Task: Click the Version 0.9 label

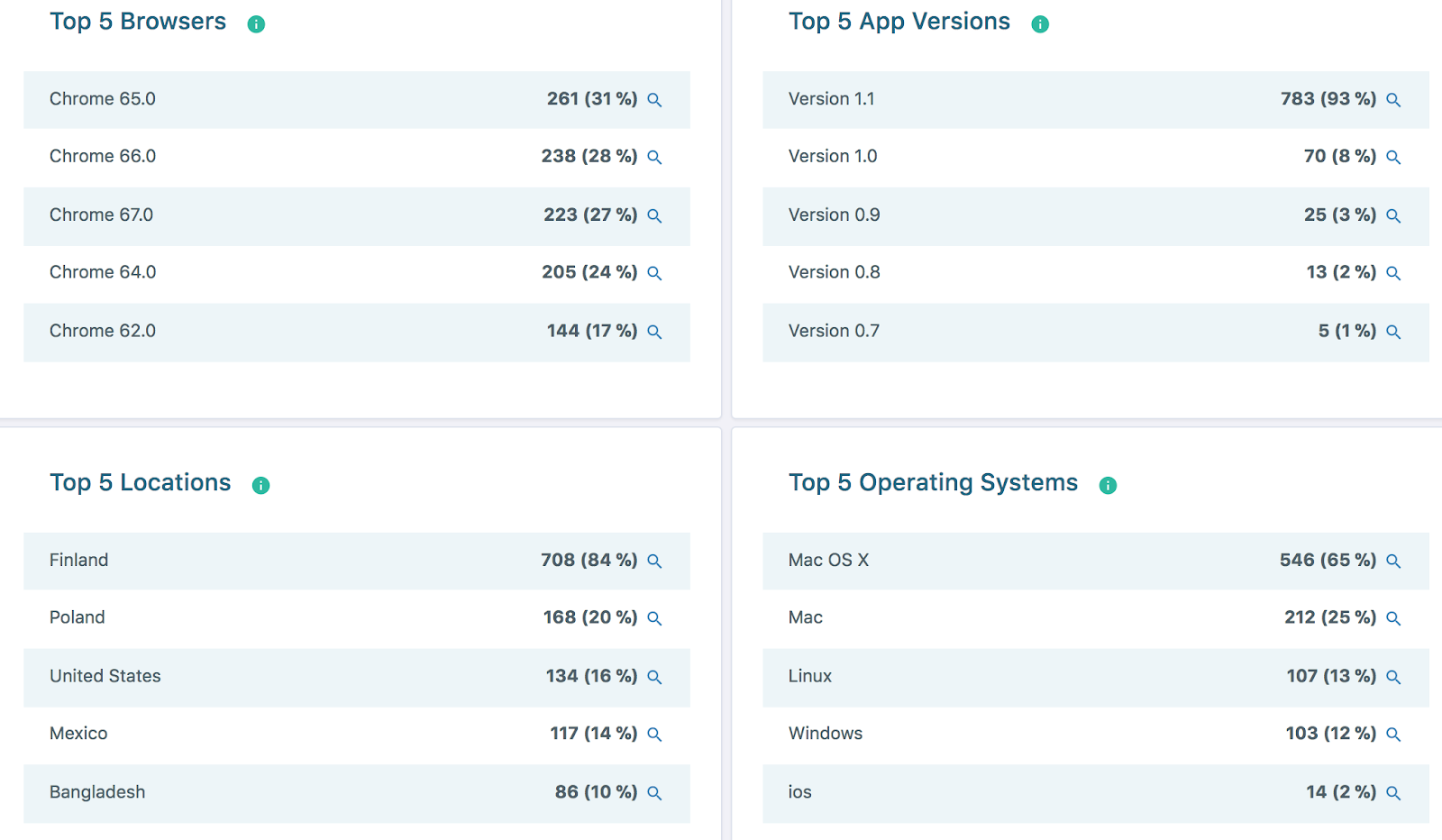Action: [835, 215]
